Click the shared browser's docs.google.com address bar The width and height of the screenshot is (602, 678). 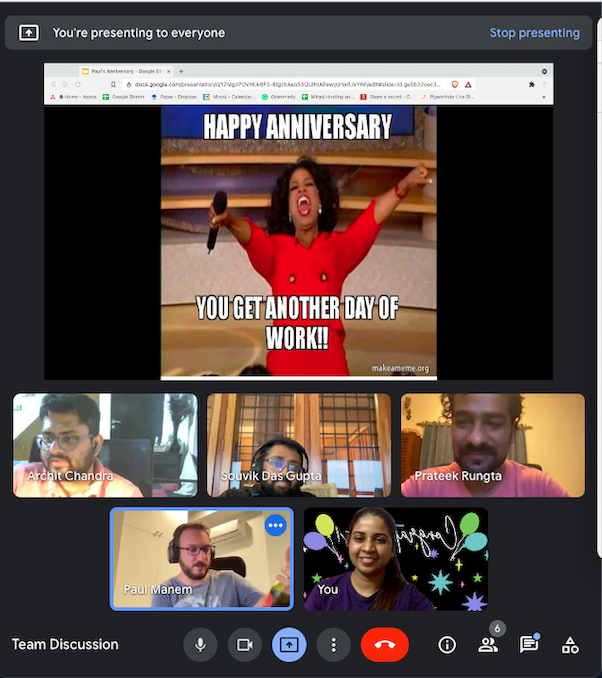point(287,84)
